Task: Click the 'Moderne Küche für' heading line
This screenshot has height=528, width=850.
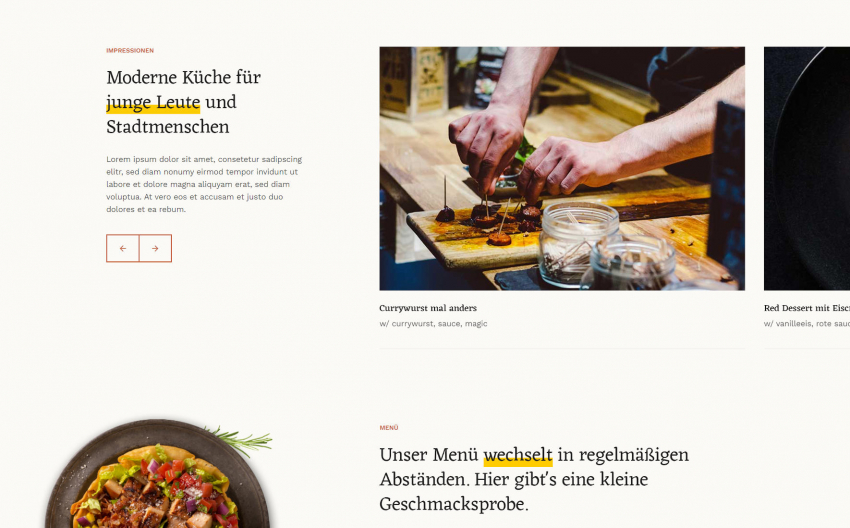Action: point(183,78)
